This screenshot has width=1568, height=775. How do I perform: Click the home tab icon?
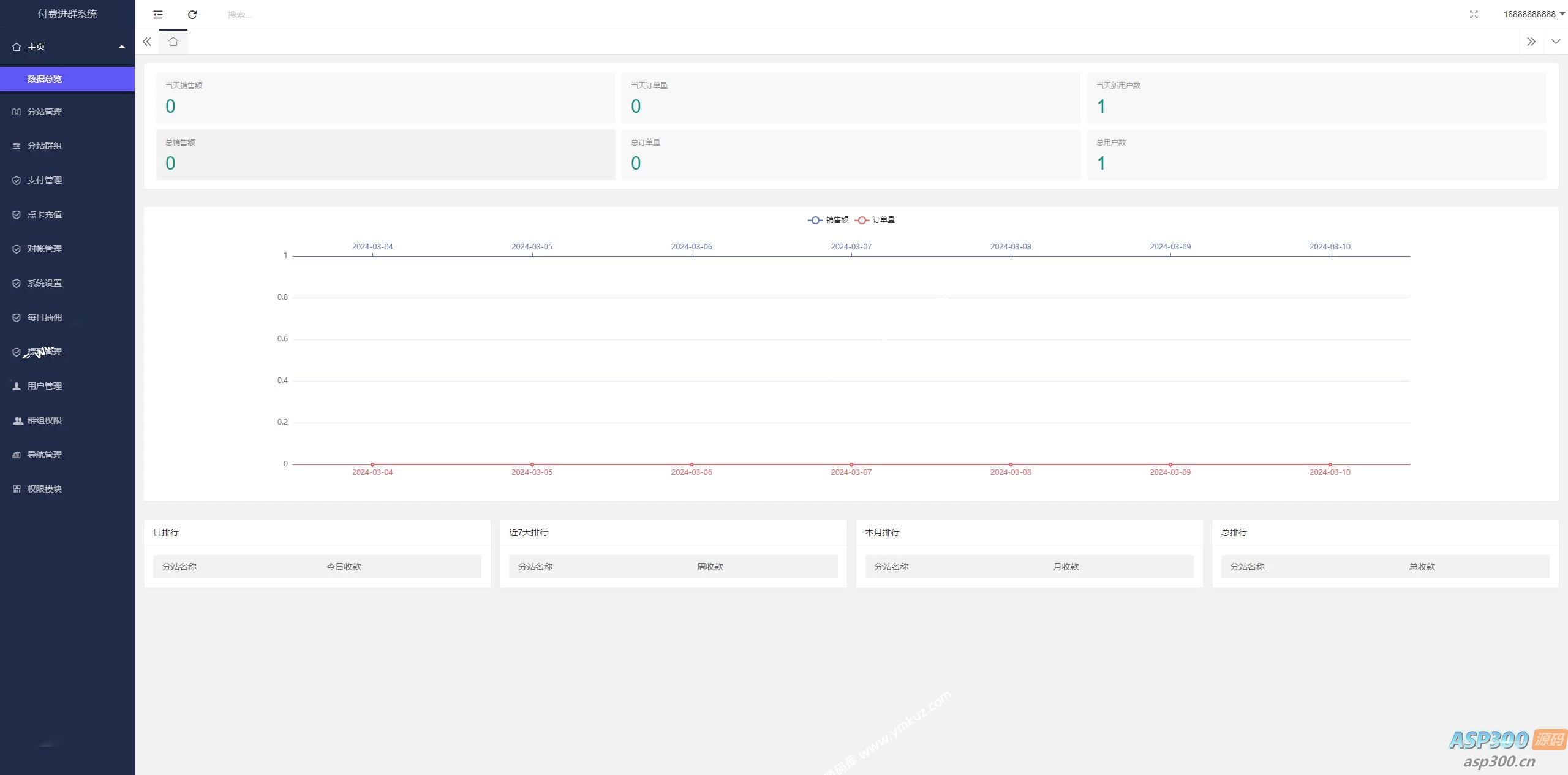173,42
